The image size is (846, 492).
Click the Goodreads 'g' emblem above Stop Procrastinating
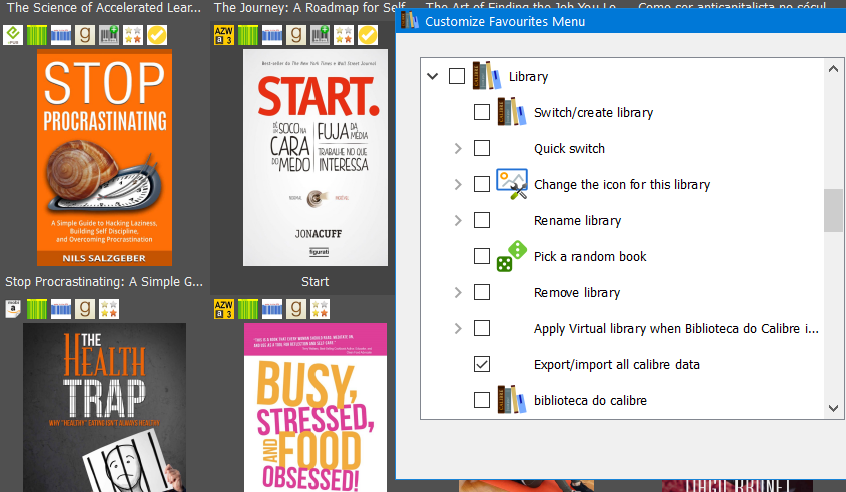click(x=85, y=35)
